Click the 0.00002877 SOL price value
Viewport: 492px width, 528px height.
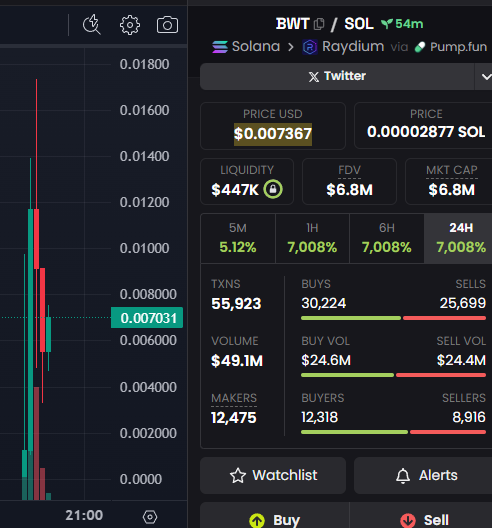(x=426, y=132)
